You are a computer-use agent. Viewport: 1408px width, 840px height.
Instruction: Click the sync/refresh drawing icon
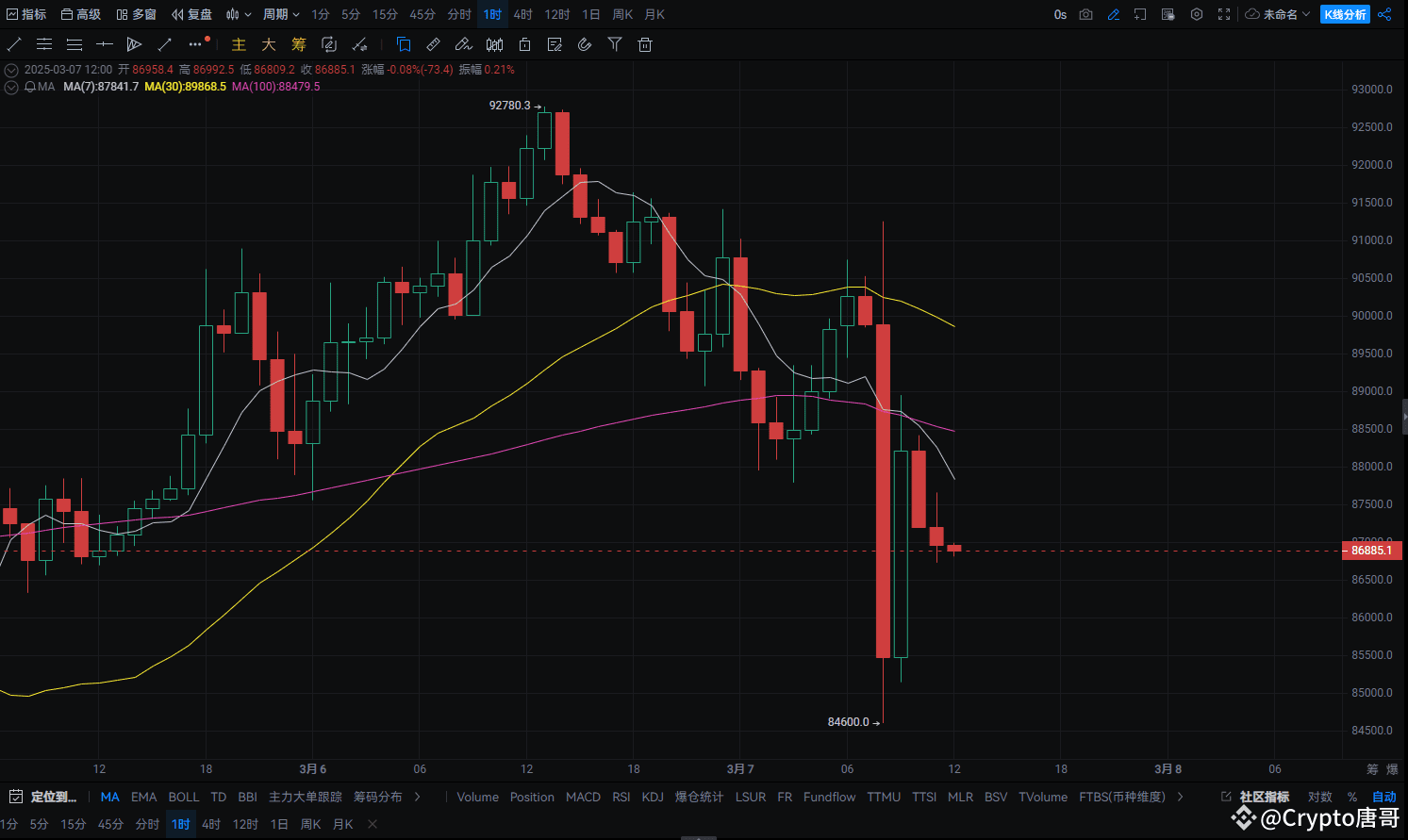329,44
